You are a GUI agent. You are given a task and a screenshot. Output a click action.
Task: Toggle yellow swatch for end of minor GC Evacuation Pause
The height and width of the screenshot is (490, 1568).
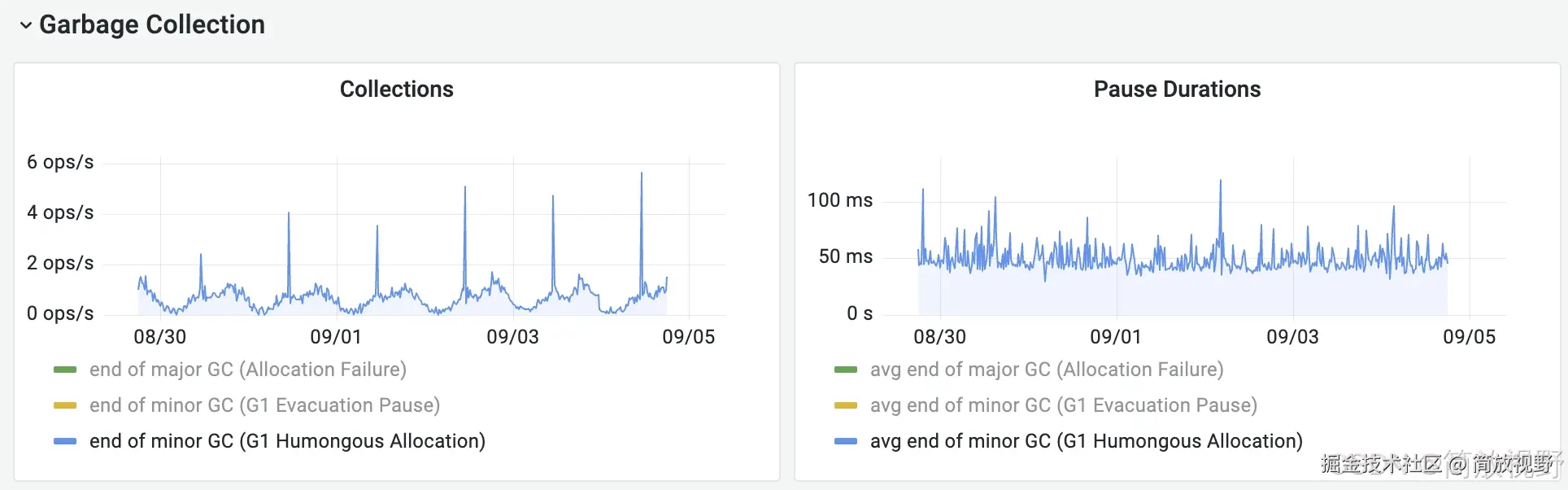coord(65,405)
